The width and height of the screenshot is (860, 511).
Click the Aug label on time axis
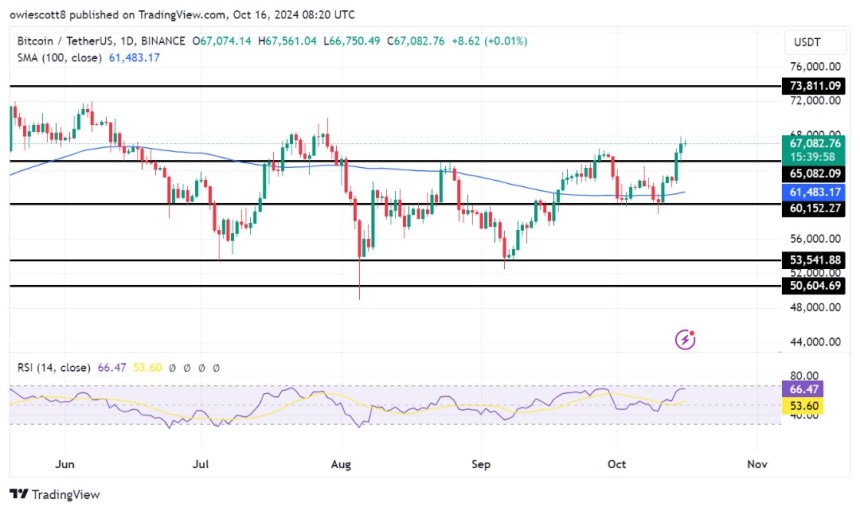[x=342, y=464]
